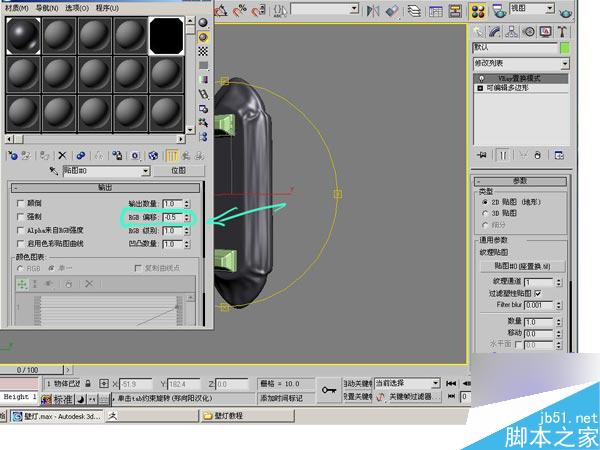Select the 3D 贴图 radio button

485,213
